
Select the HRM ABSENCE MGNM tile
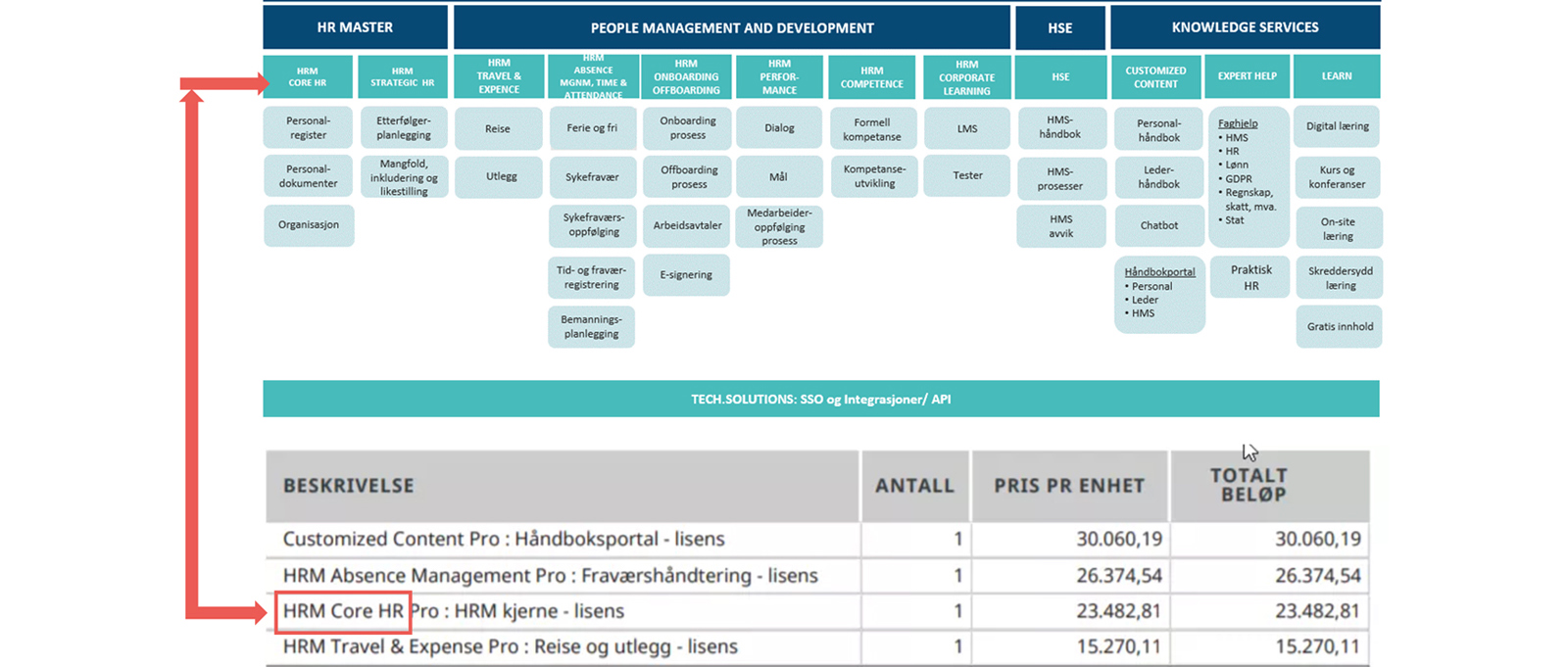click(x=593, y=76)
